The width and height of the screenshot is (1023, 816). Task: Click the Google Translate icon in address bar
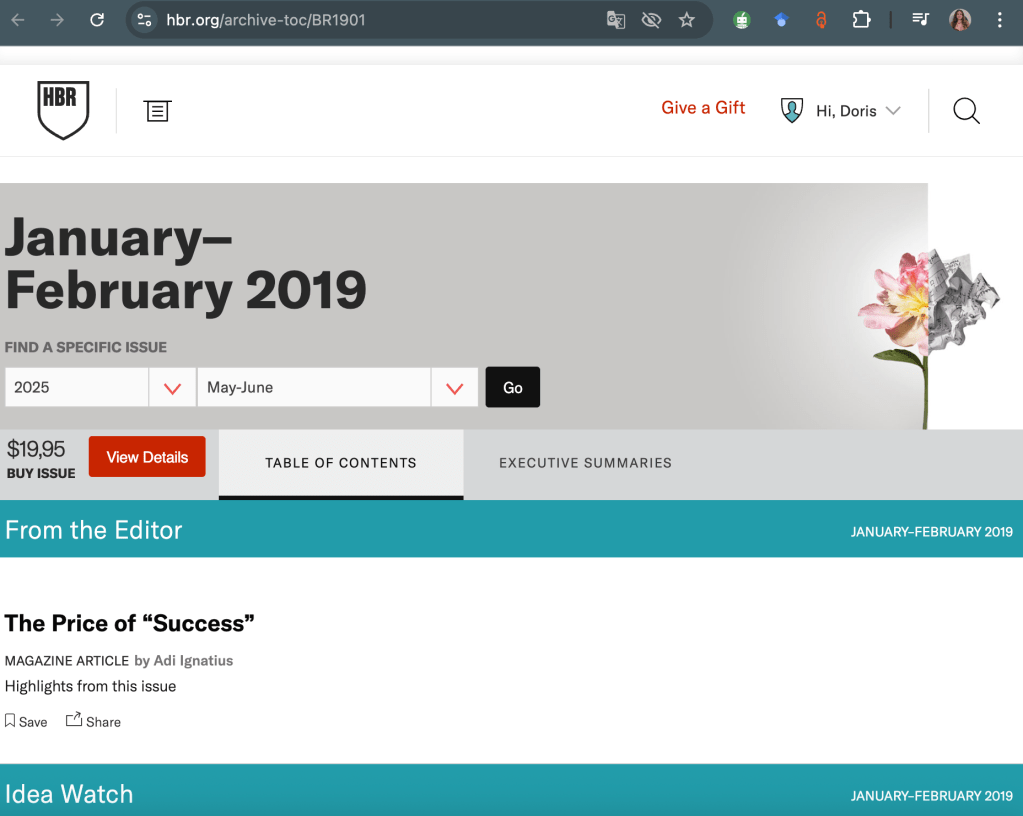click(x=616, y=20)
